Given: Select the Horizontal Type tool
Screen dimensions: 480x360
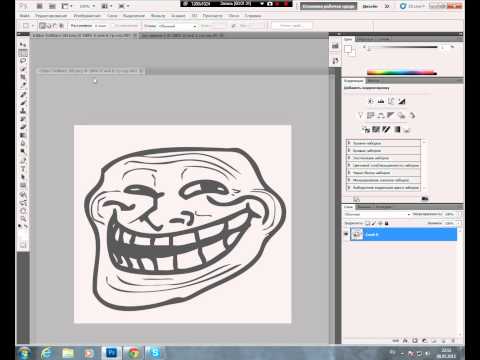Looking at the screenshot, I should [x=23, y=169].
